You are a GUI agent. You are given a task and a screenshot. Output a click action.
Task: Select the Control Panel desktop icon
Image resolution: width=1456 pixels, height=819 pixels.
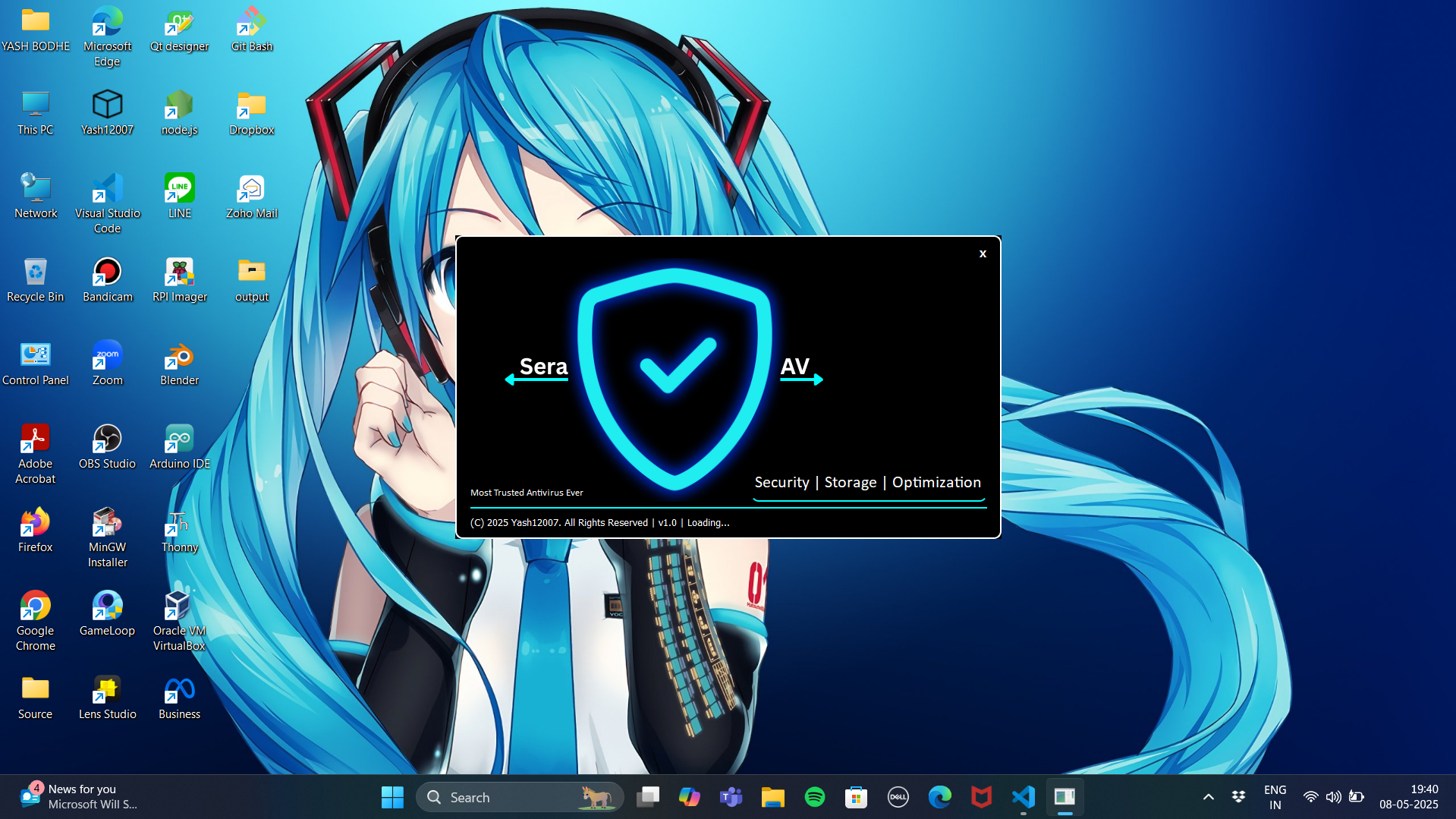[x=35, y=364]
